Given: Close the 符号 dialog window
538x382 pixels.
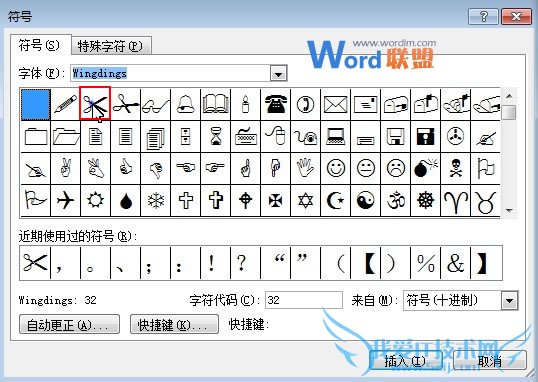Looking at the screenshot, I should coord(516,16).
